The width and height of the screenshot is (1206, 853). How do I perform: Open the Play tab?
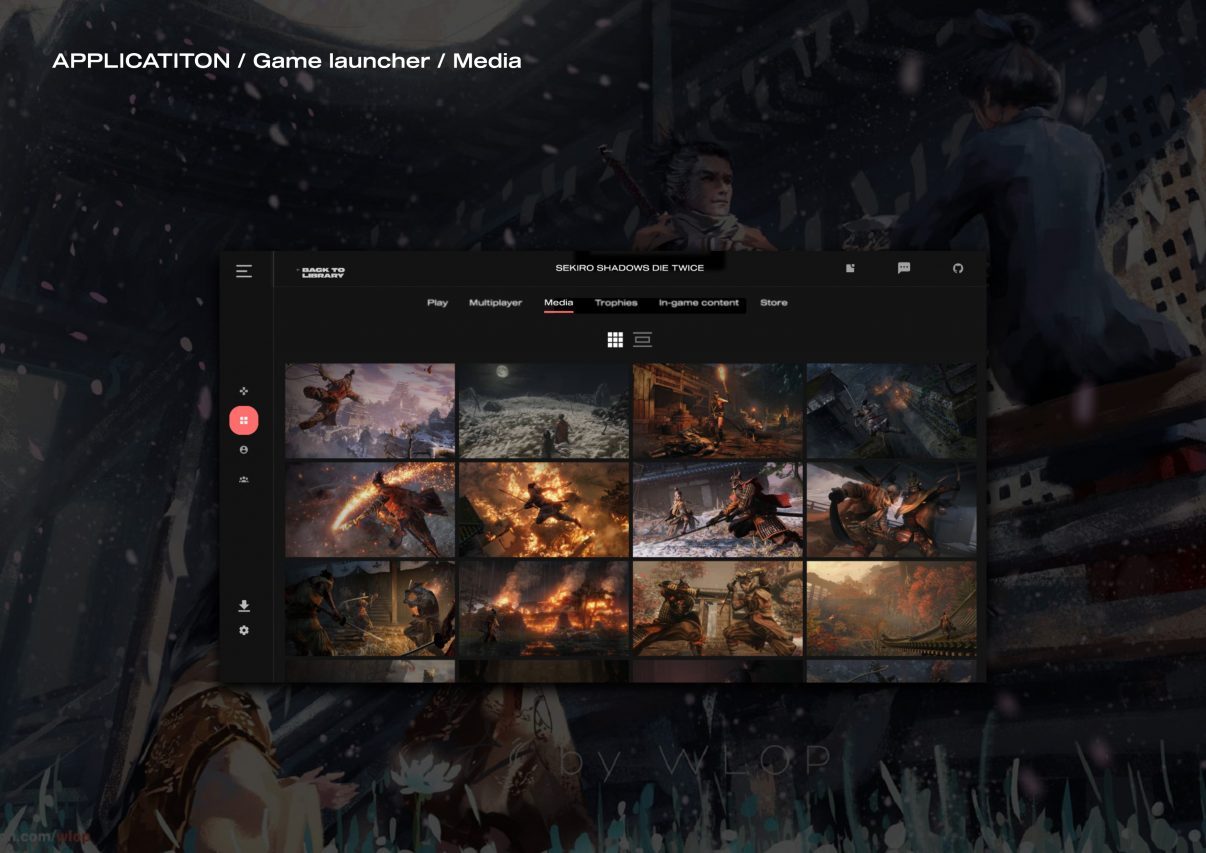pyautogui.click(x=438, y=303)
